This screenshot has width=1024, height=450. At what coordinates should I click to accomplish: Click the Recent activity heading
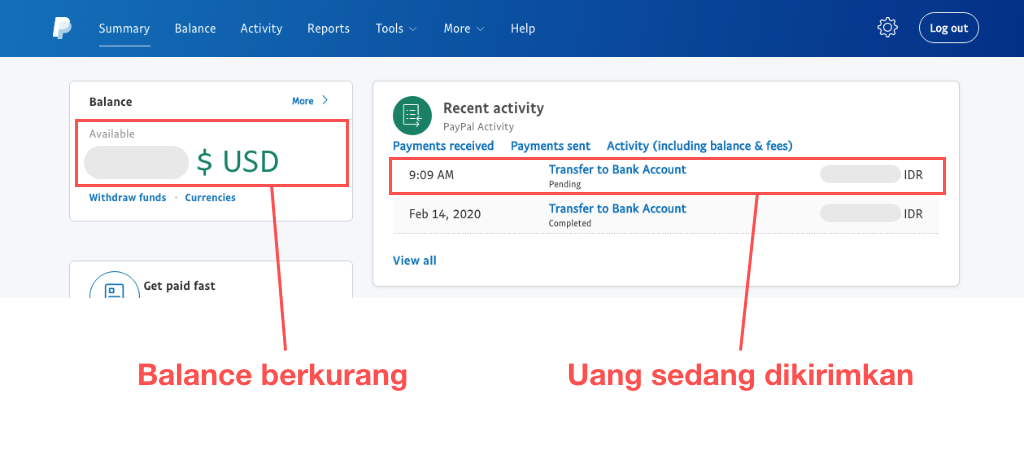coord(493,108)
